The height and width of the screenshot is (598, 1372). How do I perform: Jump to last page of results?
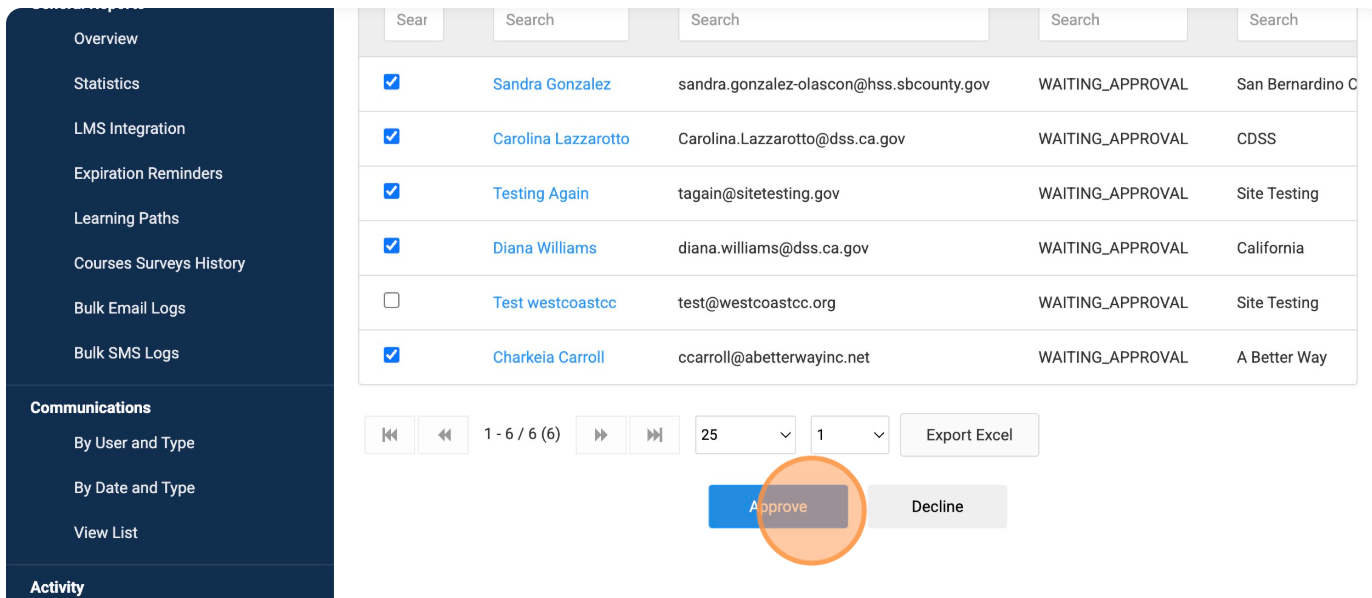pyautogui.click(x=655, y=435)
